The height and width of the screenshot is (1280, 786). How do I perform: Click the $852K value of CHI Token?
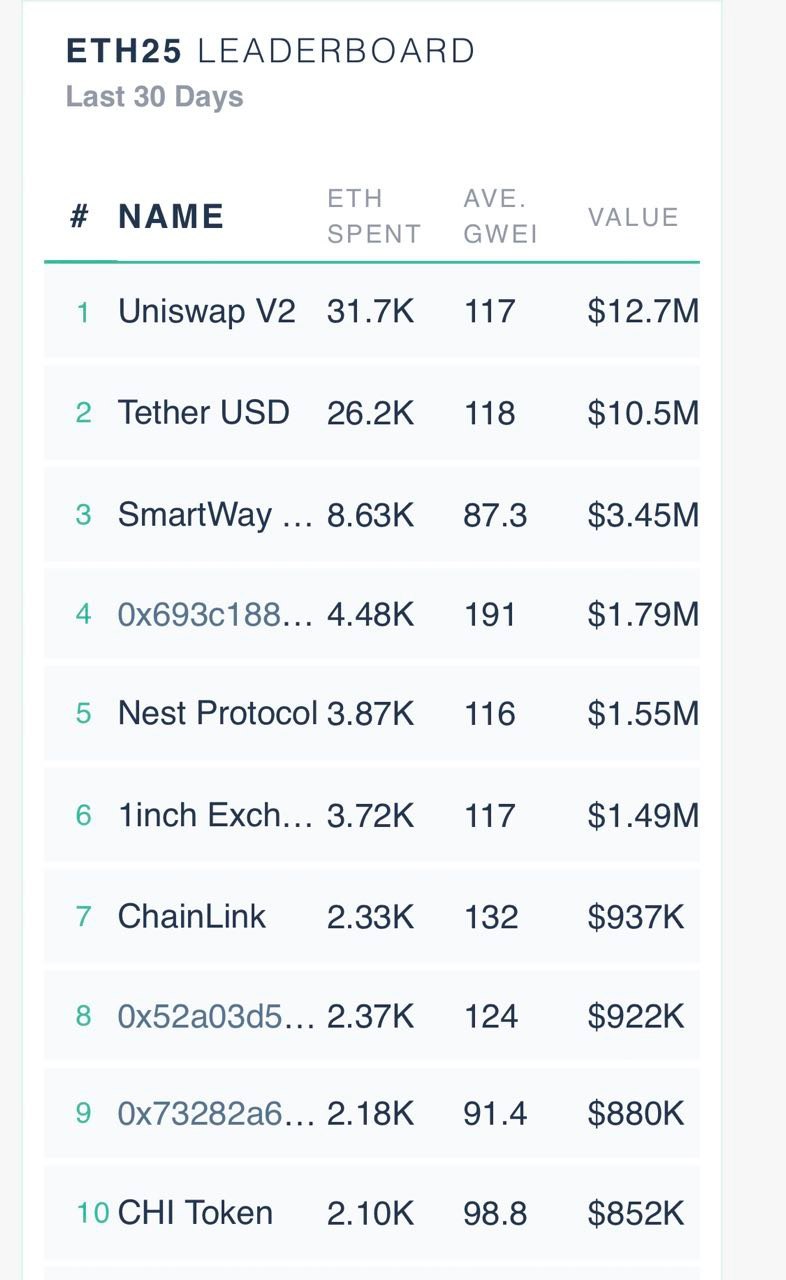pos(636,1213)
